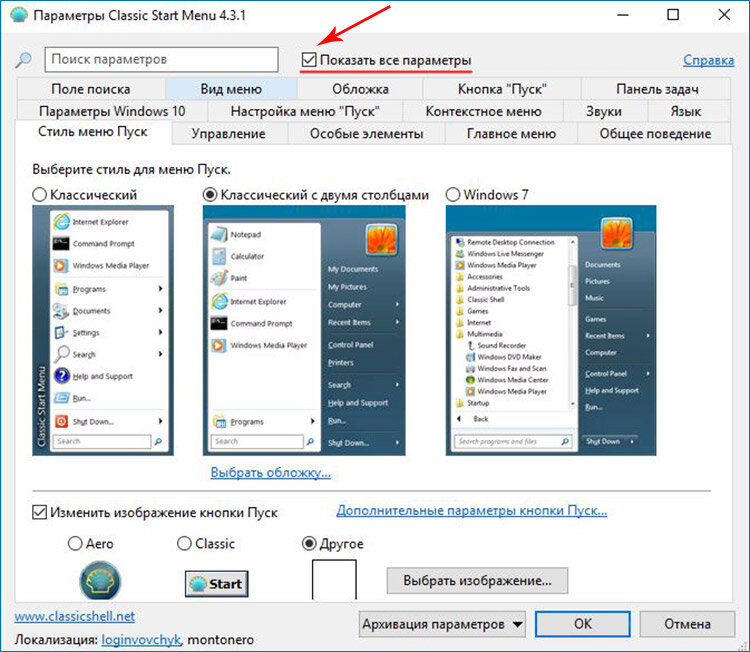Open the Общее поведение tab
The height and width of the screenshot is (652, 750).
pos(655,133)
